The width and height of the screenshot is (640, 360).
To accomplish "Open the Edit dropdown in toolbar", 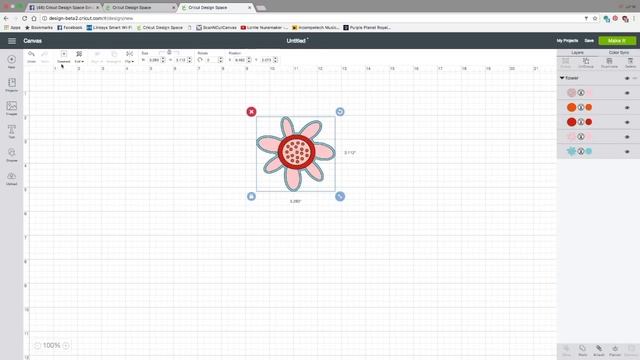I will [x=79, y=57].
